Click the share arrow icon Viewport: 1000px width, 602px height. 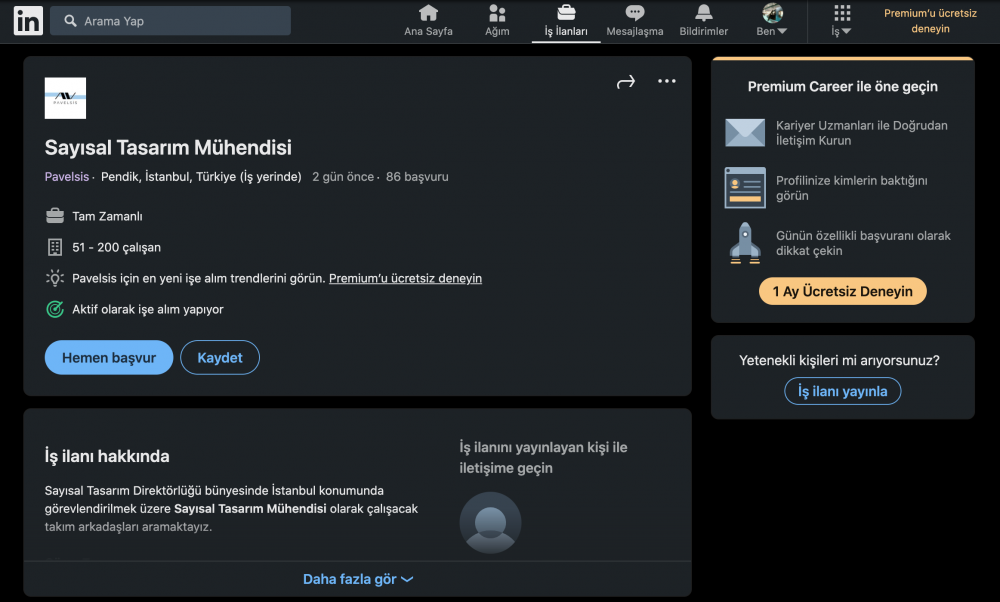[626, 82]
